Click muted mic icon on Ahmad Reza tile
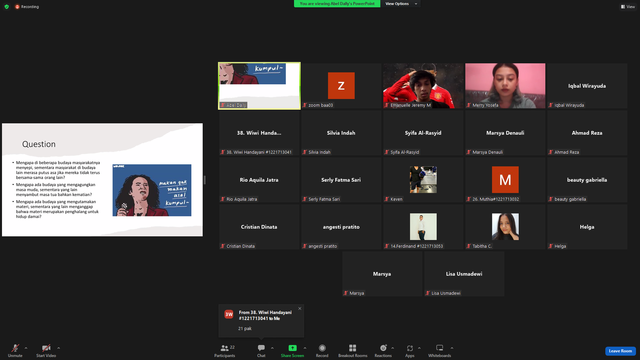640x360 pixels. 551,152
